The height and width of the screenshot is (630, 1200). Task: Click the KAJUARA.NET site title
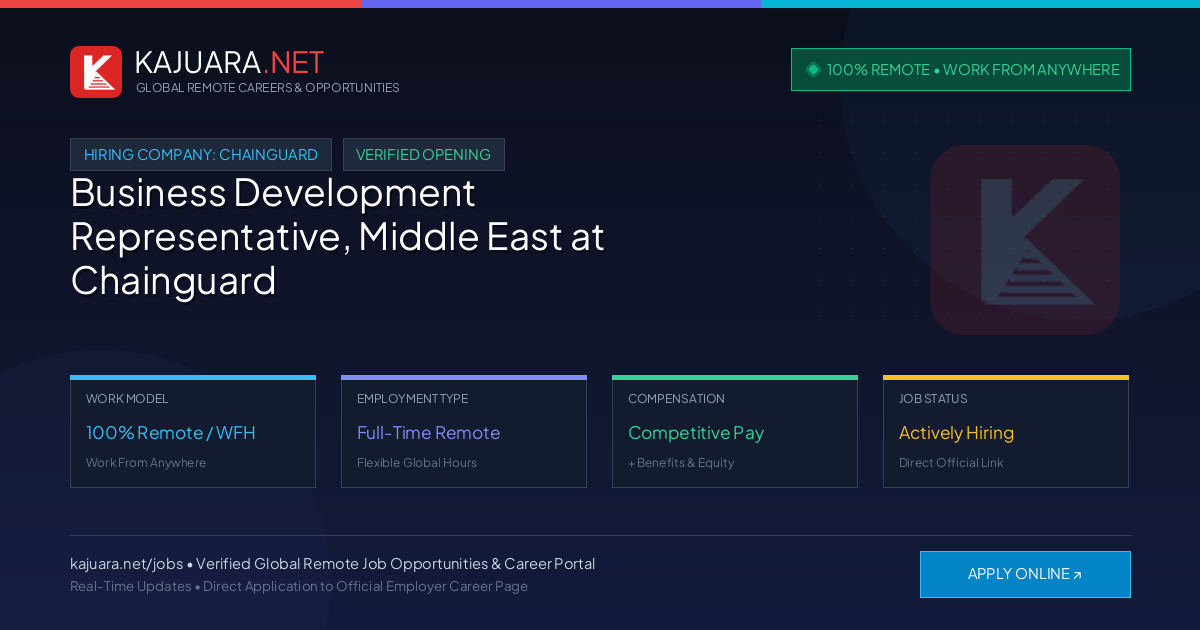(x=229, y=62)
